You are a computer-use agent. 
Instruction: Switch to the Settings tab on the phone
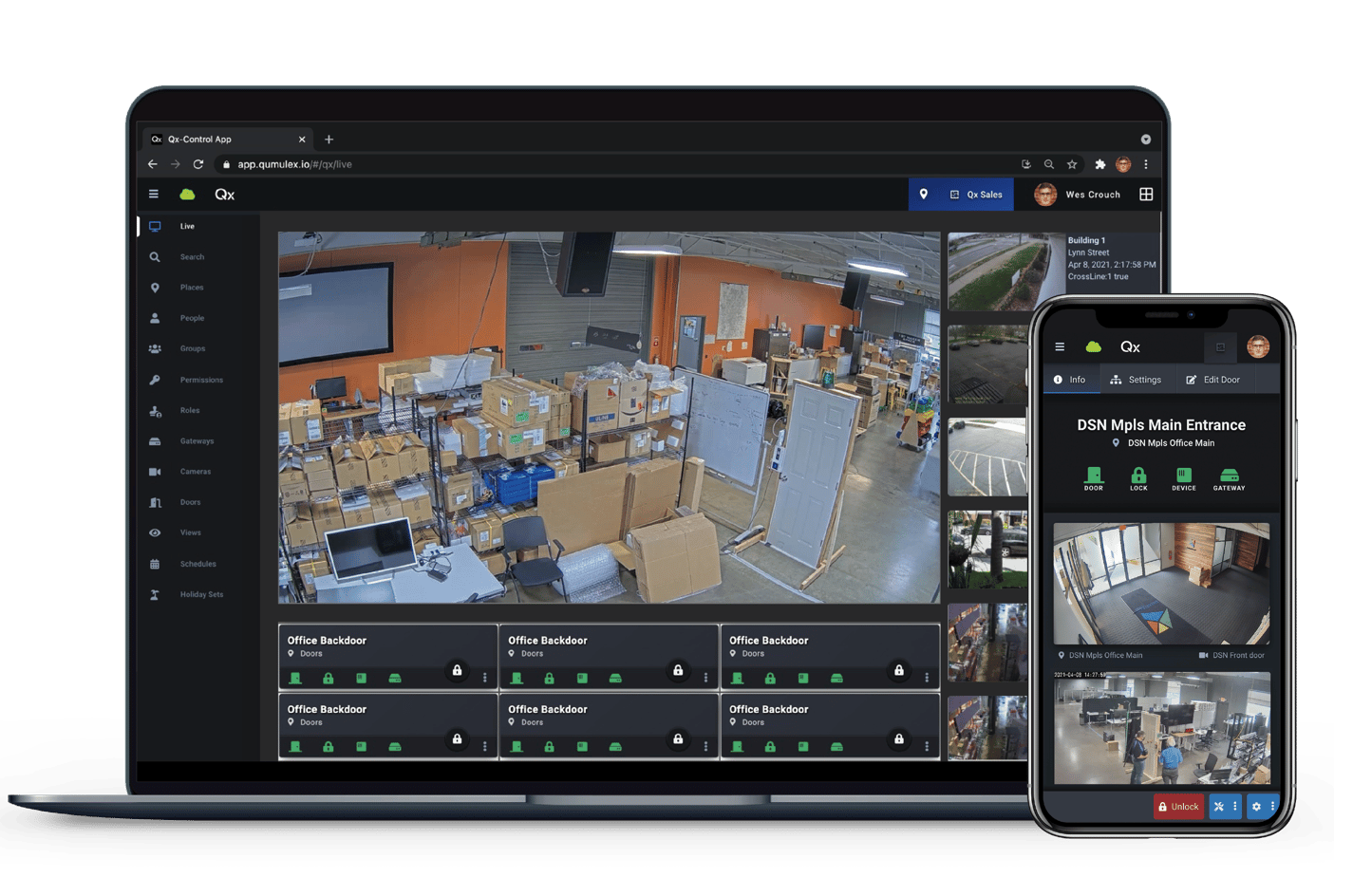tap(1137, 379)
